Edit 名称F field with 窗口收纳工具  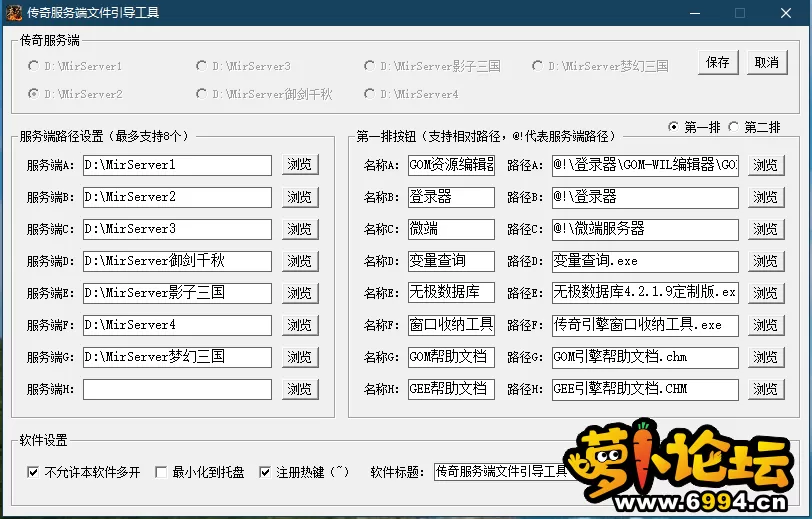(x=451, y=325)
